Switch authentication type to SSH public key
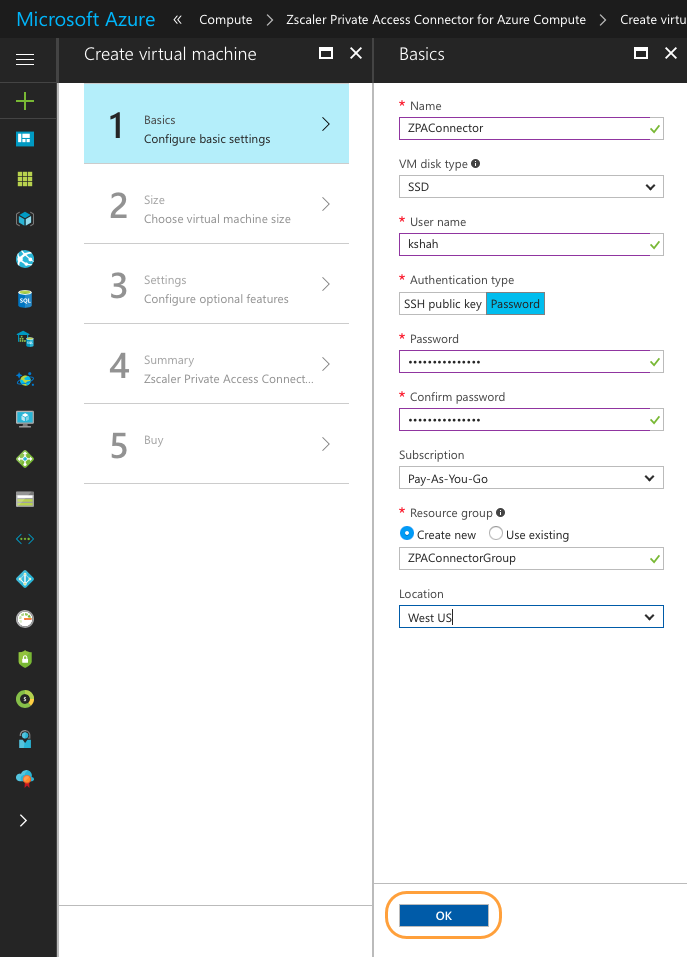The height and width of the screenshot is (957, 687). 442,303
